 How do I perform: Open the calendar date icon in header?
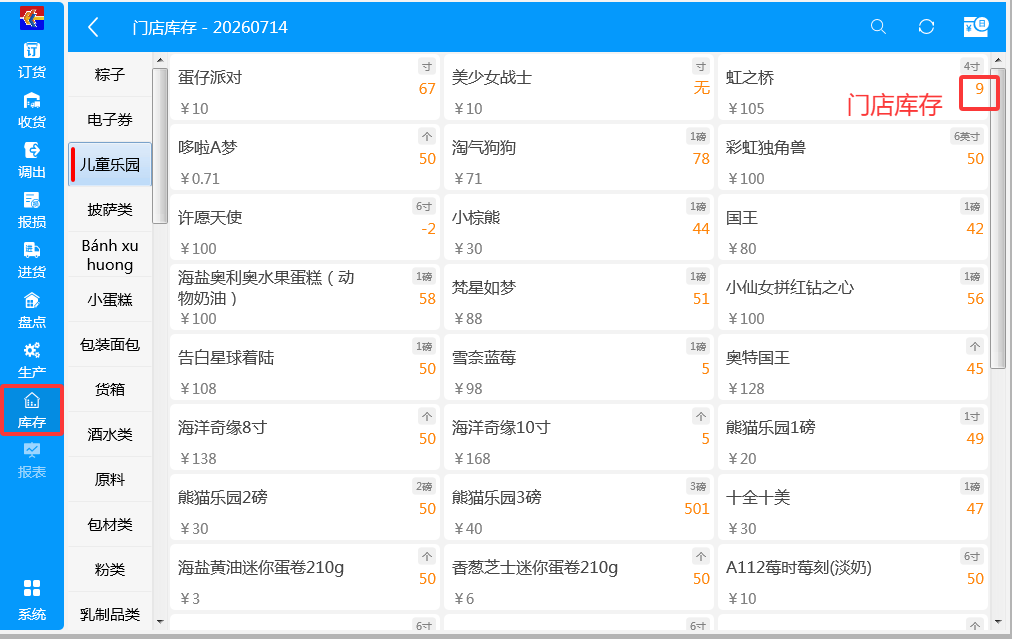[975, 26]
